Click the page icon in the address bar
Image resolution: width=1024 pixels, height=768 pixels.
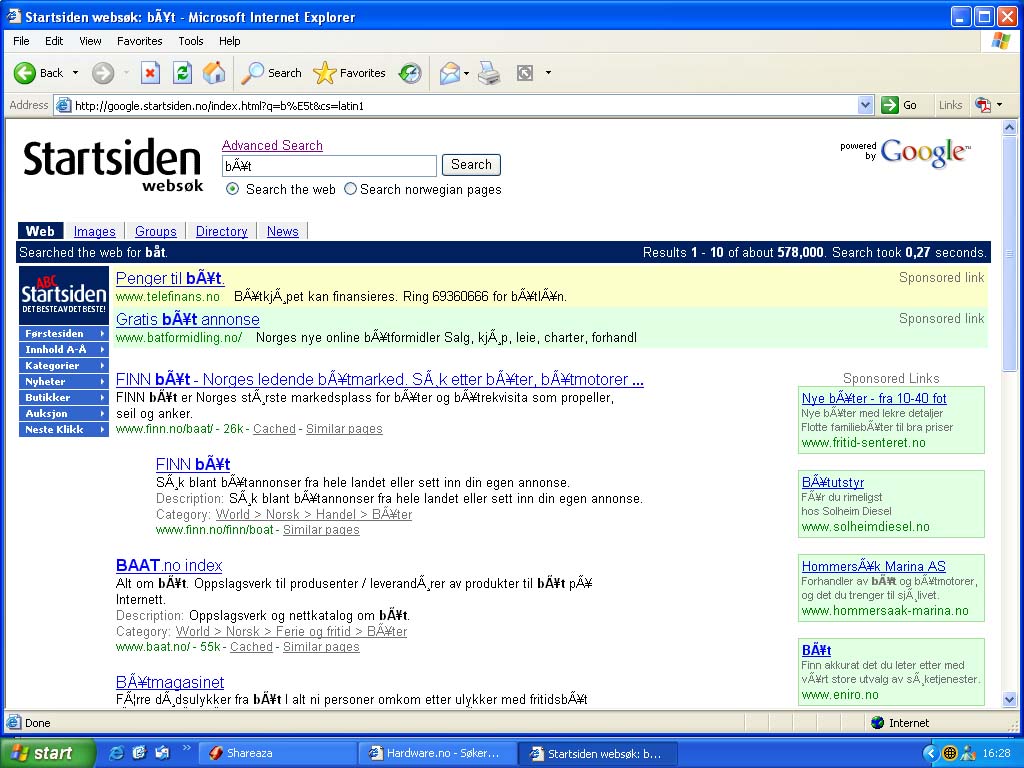(x=63, y=105)
